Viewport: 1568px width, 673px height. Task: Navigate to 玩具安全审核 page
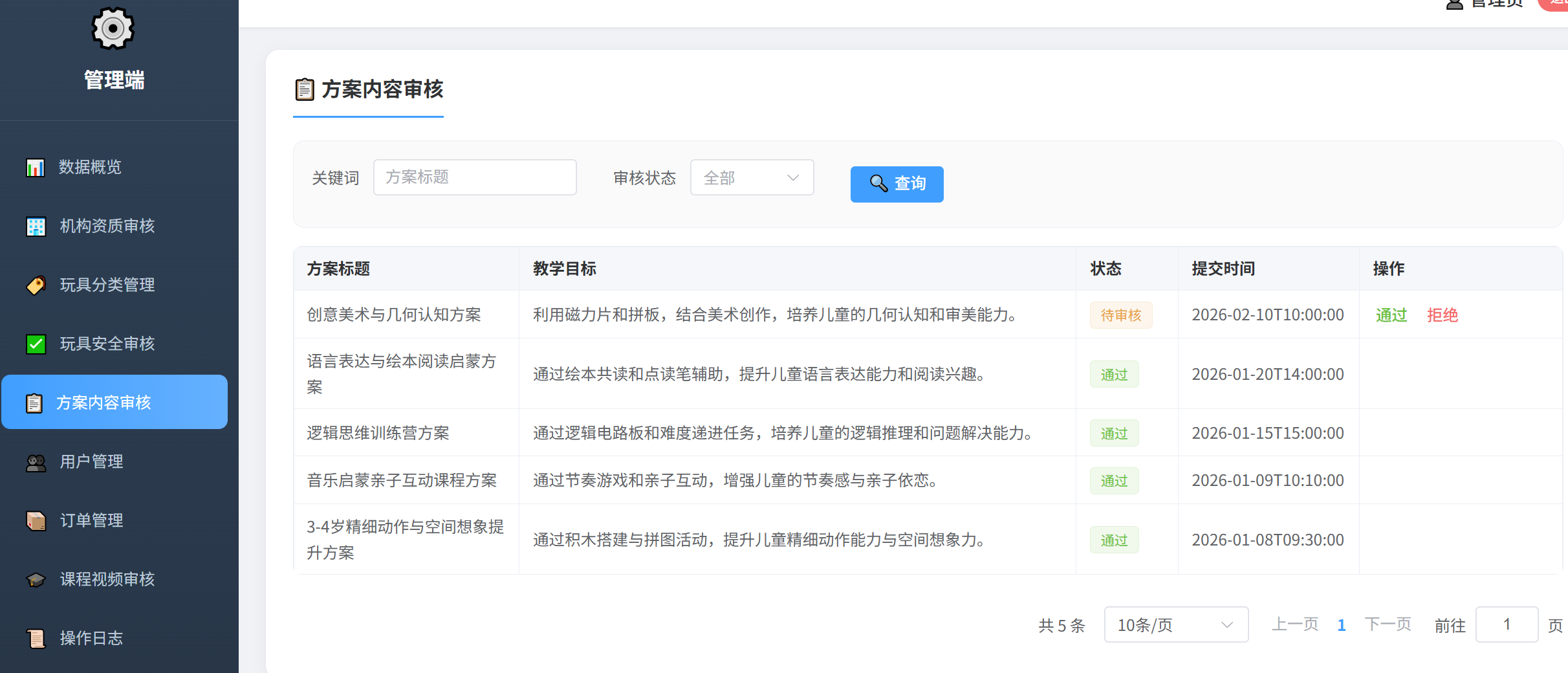114,344
